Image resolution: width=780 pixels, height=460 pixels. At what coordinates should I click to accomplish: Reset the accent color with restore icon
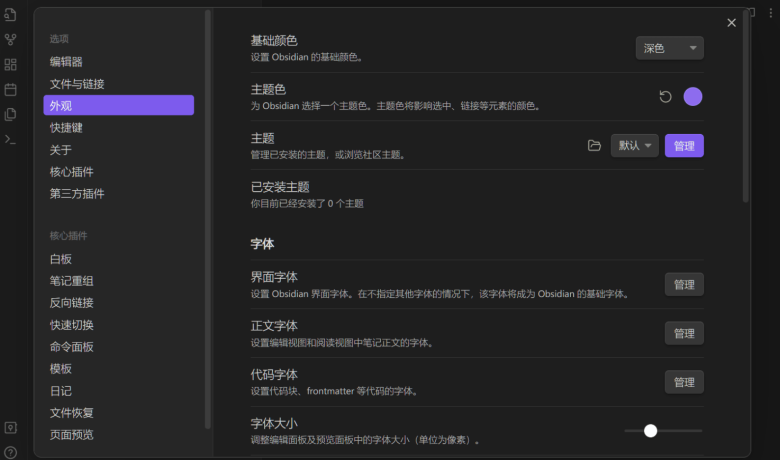pyautogui.click(x=666, y=96)
